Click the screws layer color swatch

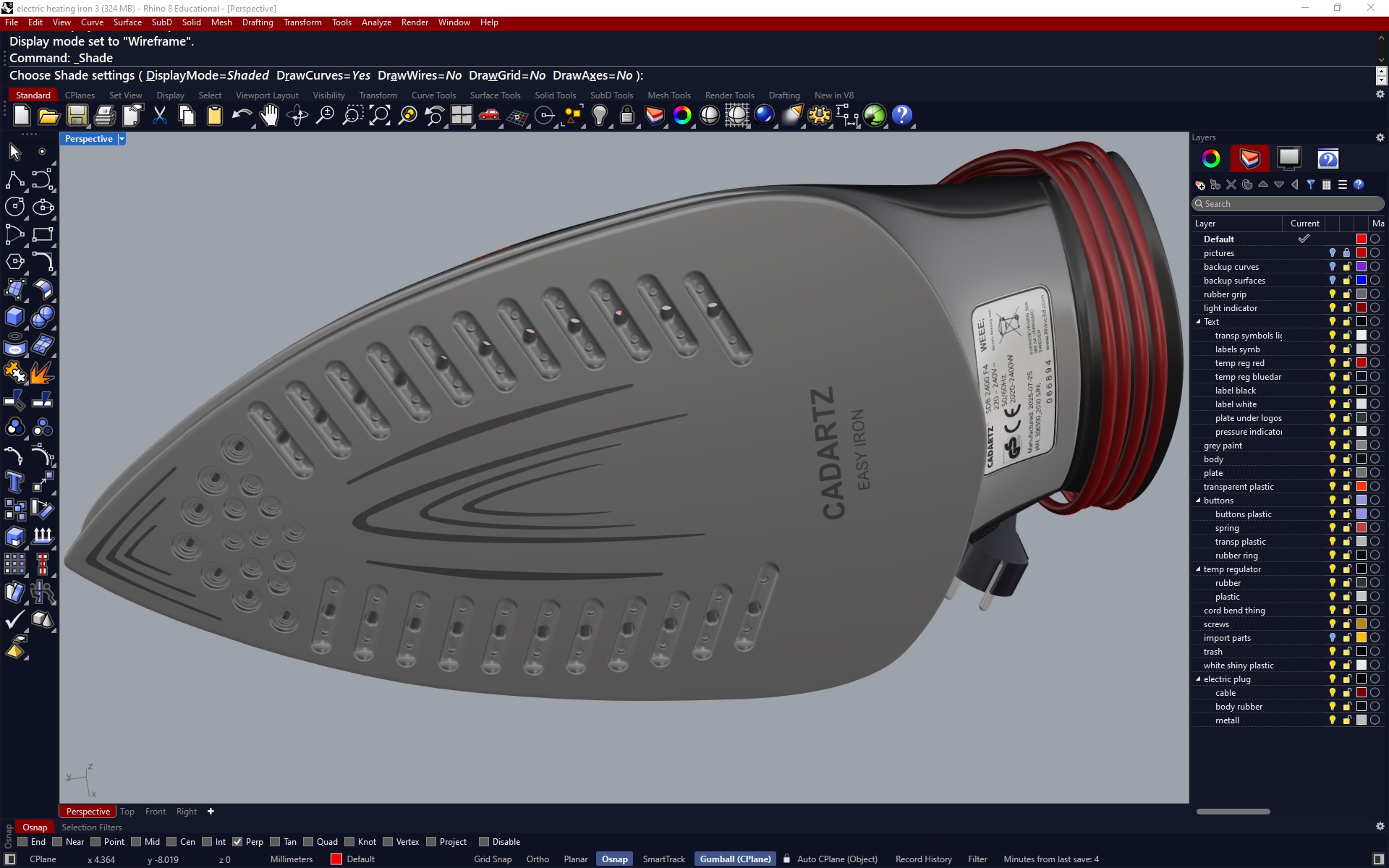tap(1361, 624)
